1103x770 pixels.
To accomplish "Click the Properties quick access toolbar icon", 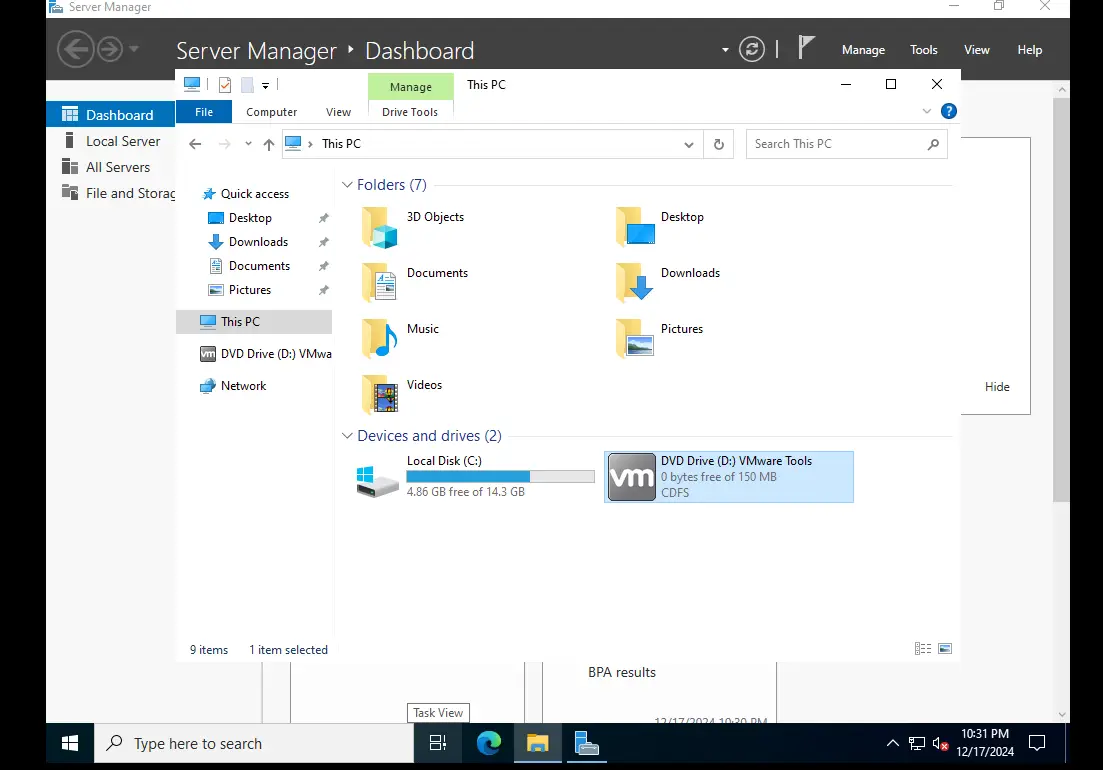I will coord(225,85).
